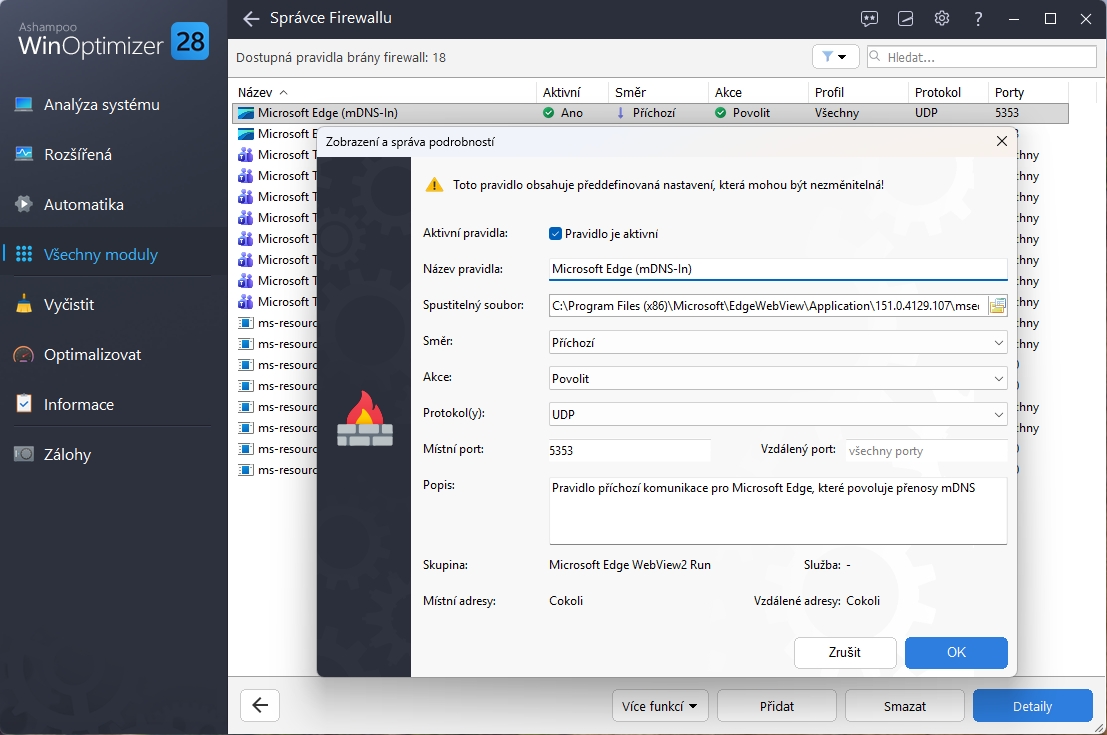Click the help question mark icon

point(978,19)
